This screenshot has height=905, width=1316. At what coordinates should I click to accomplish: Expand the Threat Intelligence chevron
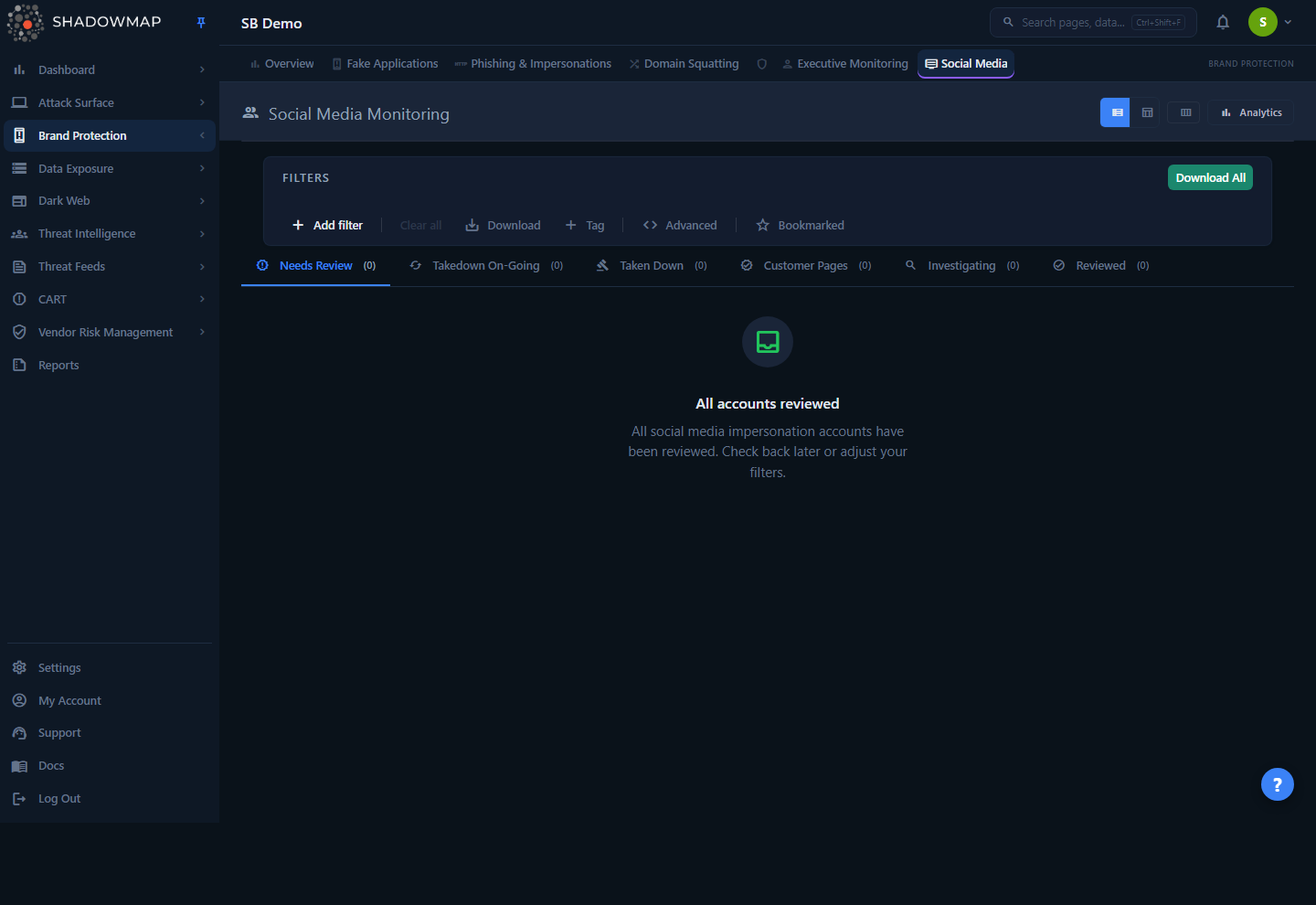(x=202, y=234)
